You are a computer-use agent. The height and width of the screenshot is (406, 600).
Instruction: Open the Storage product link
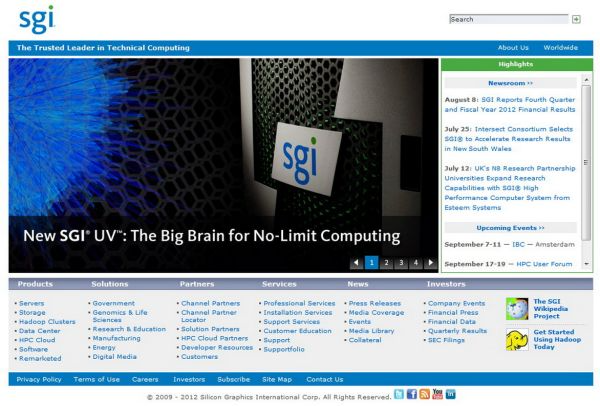[32, 312]
